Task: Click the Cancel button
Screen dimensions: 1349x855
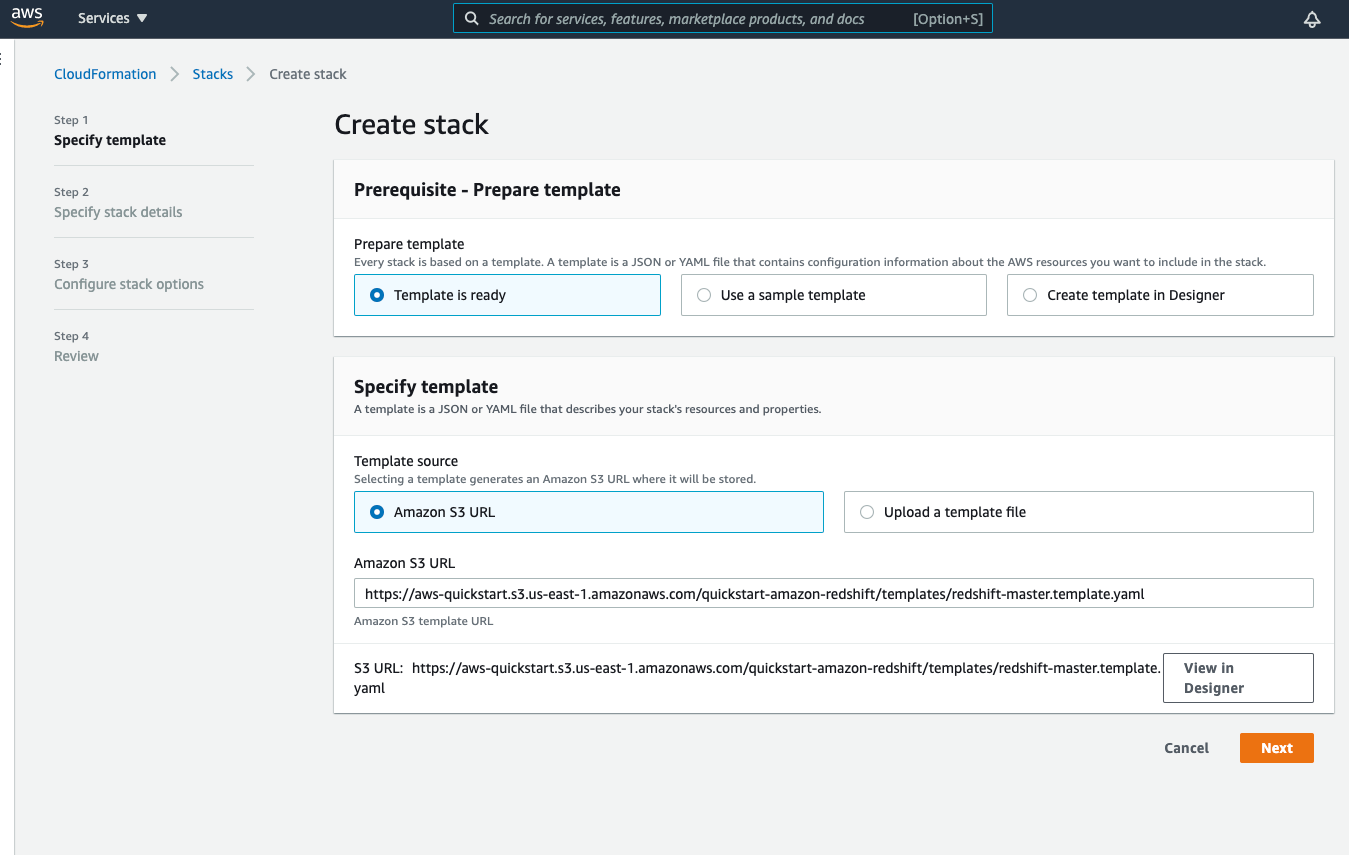Action: pyautogui.click(x=1186, y=748)
